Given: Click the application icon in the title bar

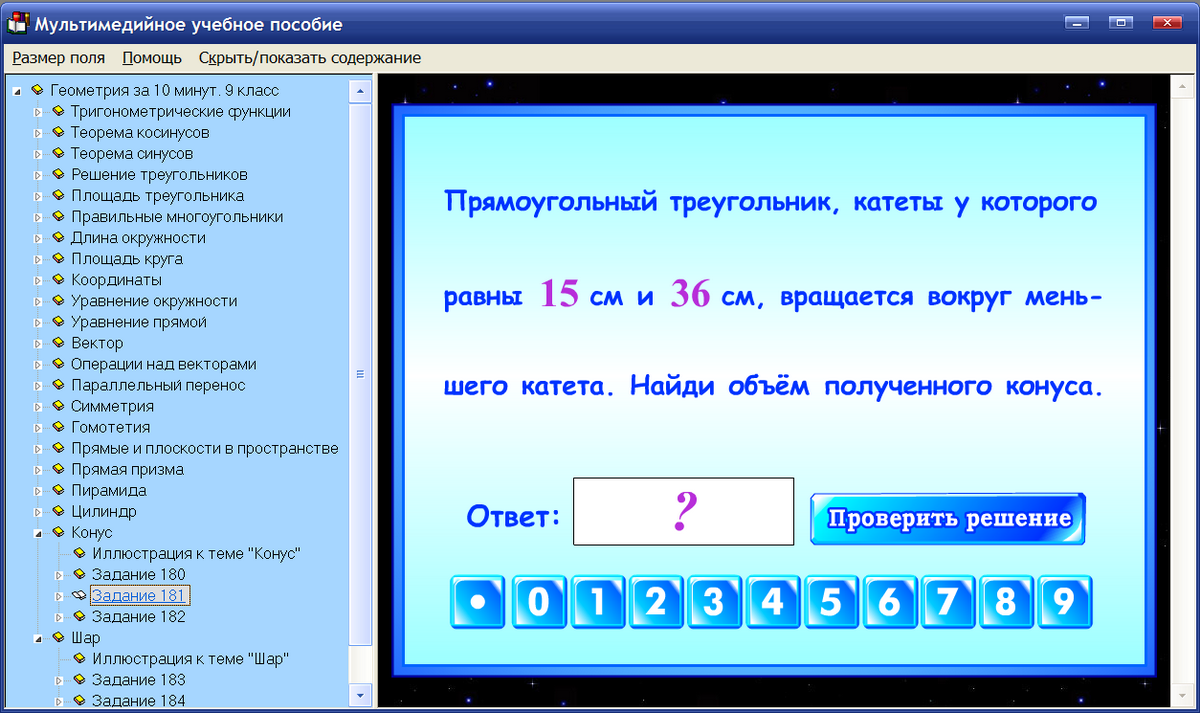Looking at the screenshot, I should click(16, 23).
